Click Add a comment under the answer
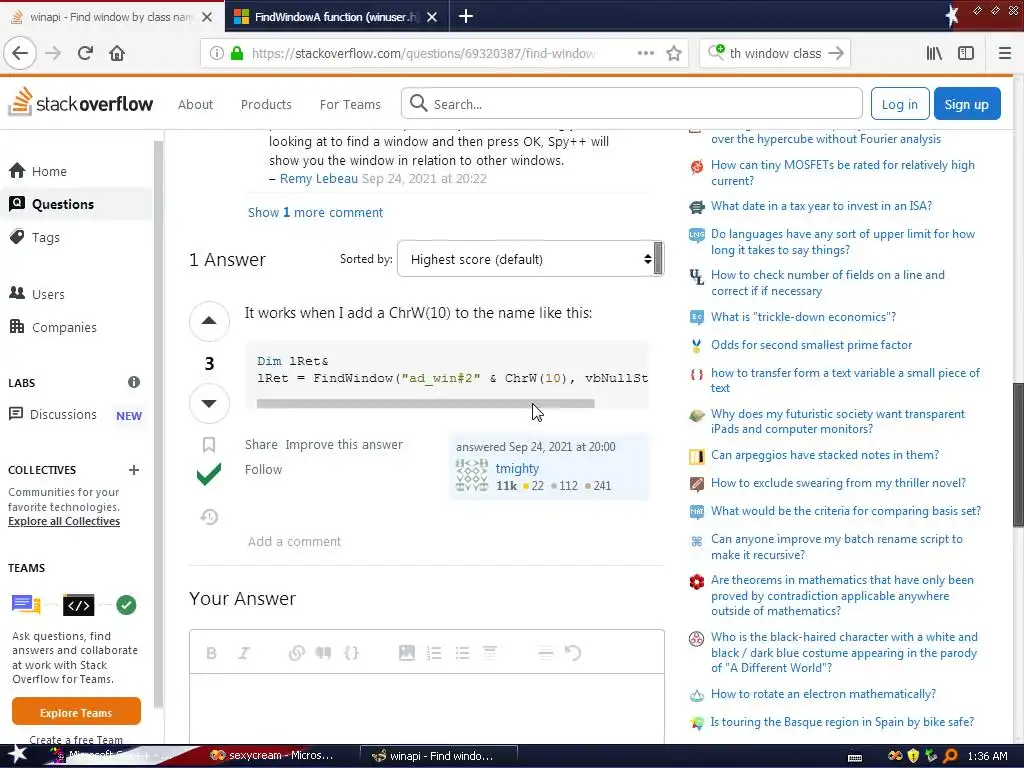Screen dimensions: 1024x768 click(x=294, y=541)
